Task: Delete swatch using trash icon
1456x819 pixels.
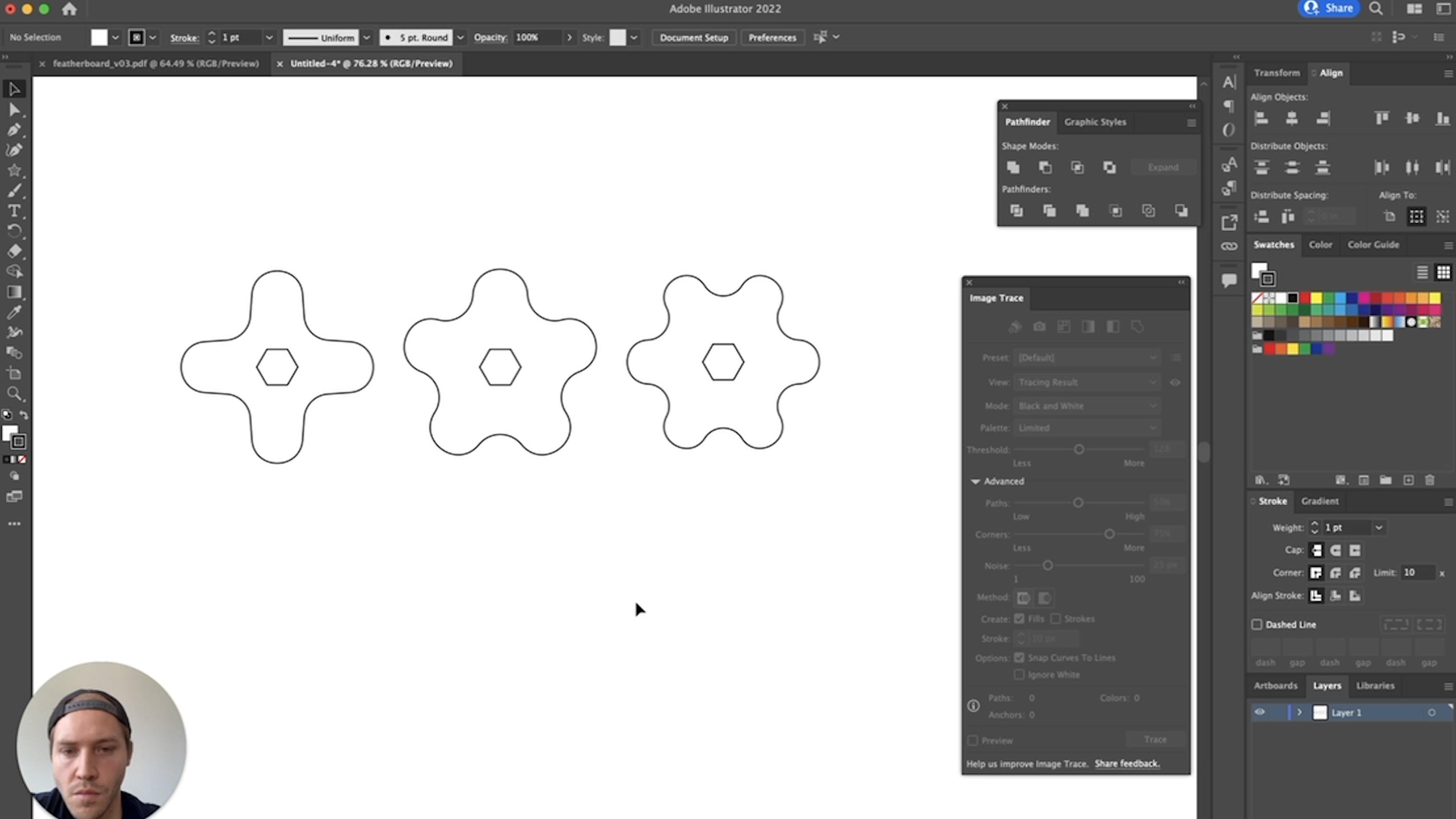Action: point(1429,480)
